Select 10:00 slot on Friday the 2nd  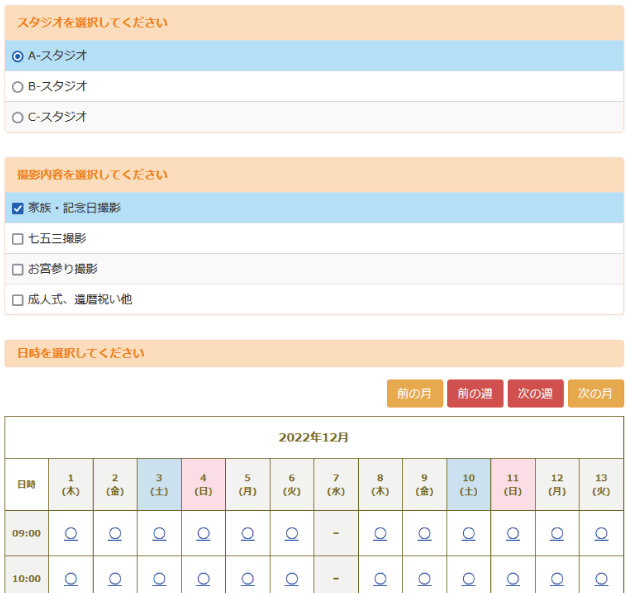[x=115, y=578]
